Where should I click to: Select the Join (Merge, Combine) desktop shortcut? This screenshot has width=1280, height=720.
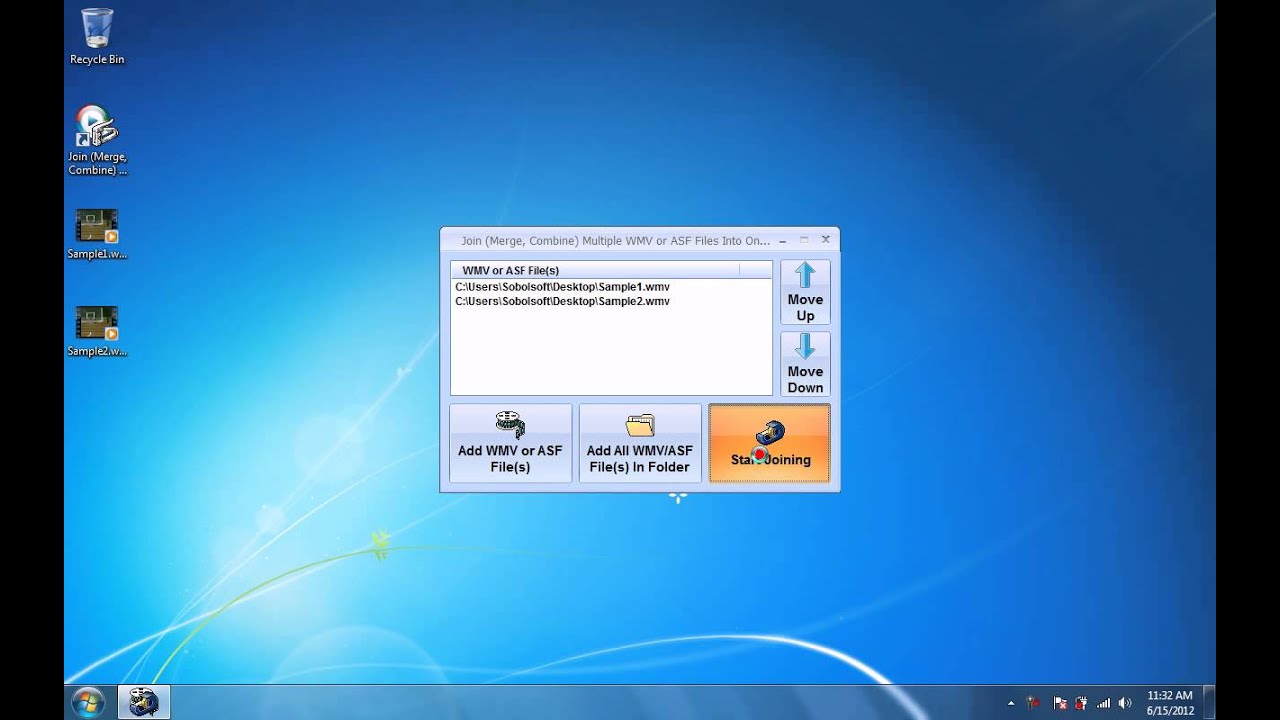97,140
